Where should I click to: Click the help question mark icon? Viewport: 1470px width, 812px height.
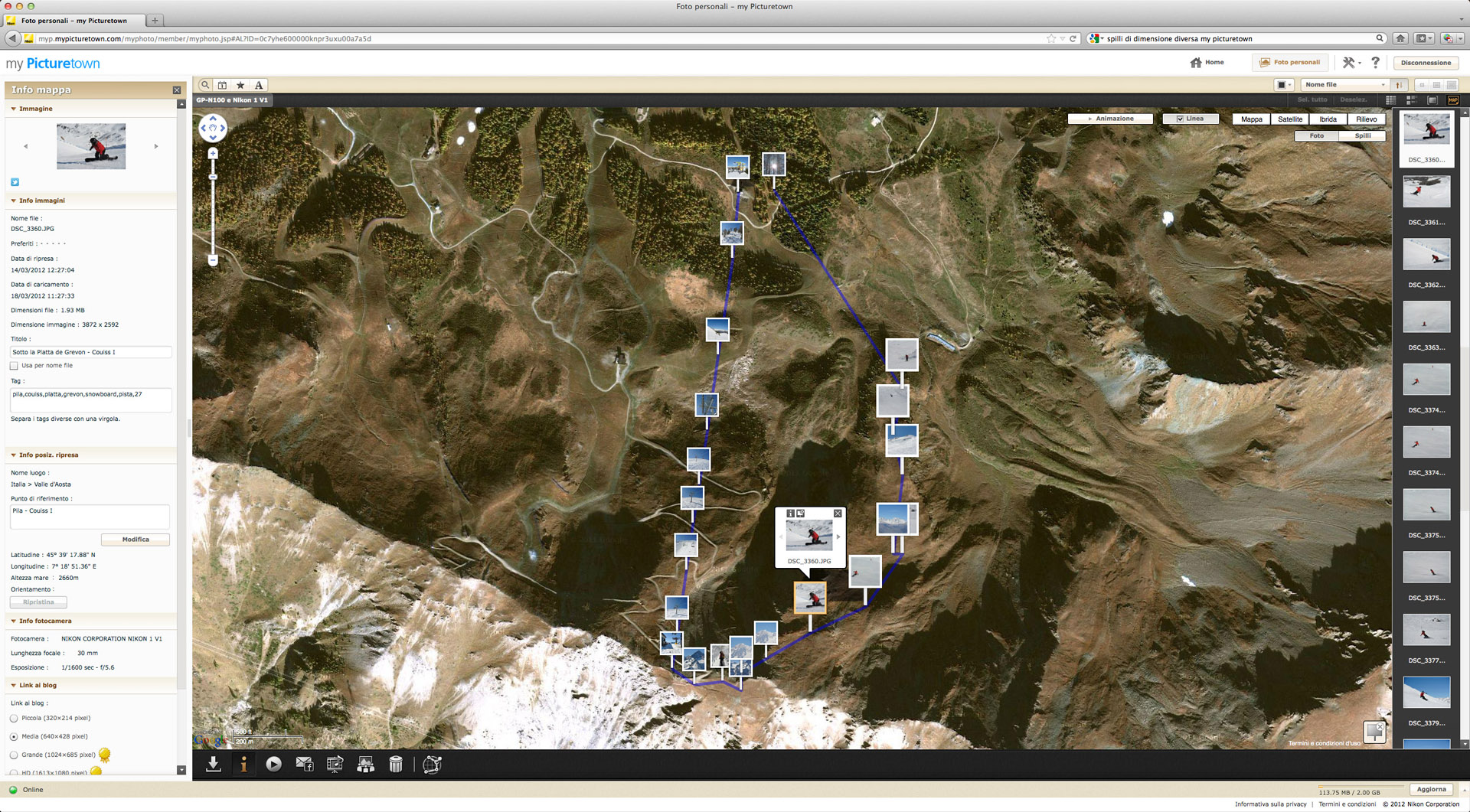(x=1375, y=63)
